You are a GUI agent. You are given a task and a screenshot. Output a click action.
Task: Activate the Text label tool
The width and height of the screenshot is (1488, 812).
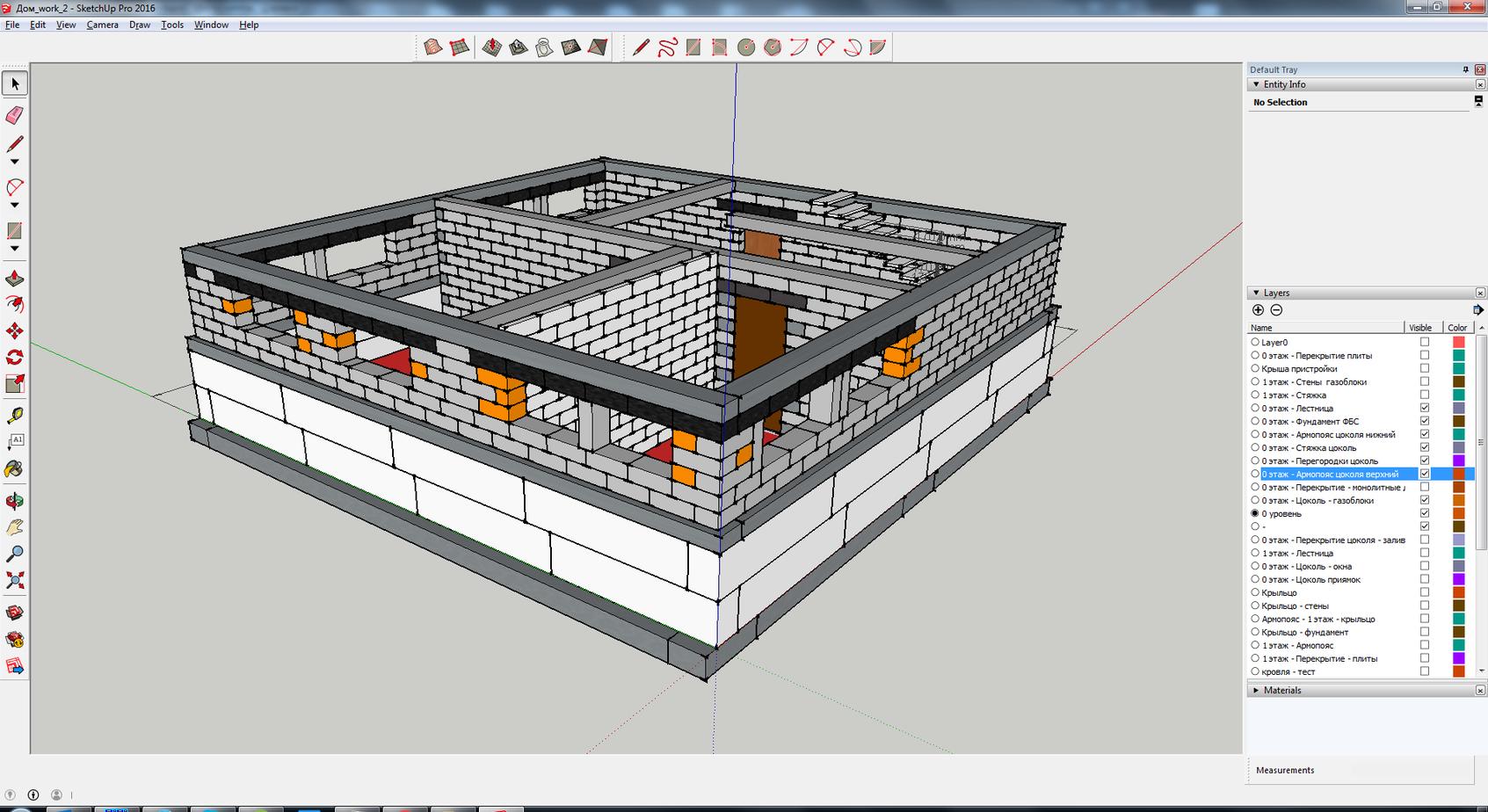coord(14,442)
